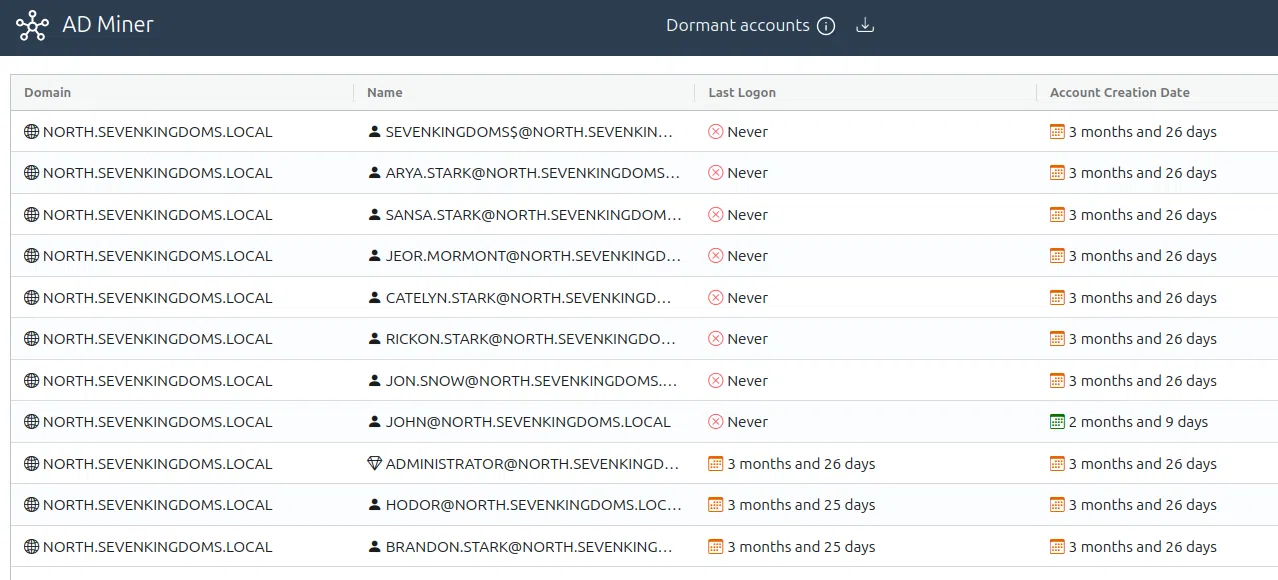Click '3 months and 25 days' last logon for BRANDON.STARK
The image size is (1278, 580).
point(801,546)
